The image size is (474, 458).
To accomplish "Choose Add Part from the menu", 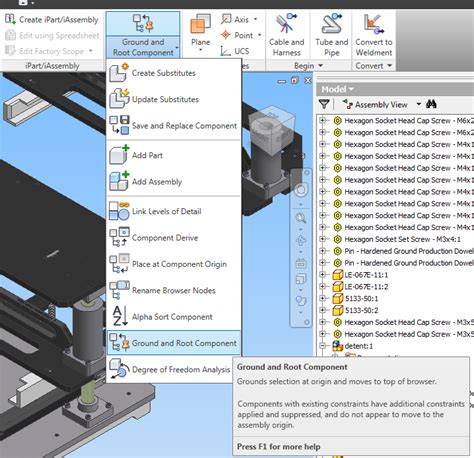I will click(173, 155).
